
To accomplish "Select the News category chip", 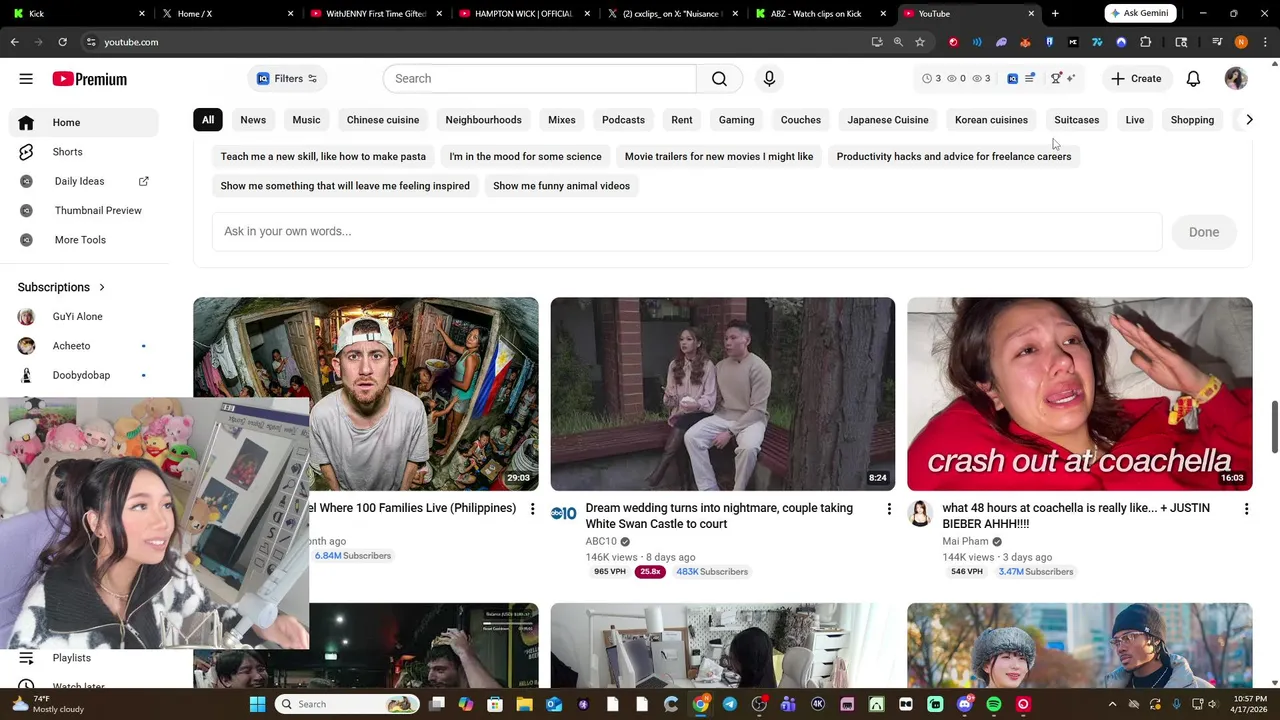I will tap(253, 120).
